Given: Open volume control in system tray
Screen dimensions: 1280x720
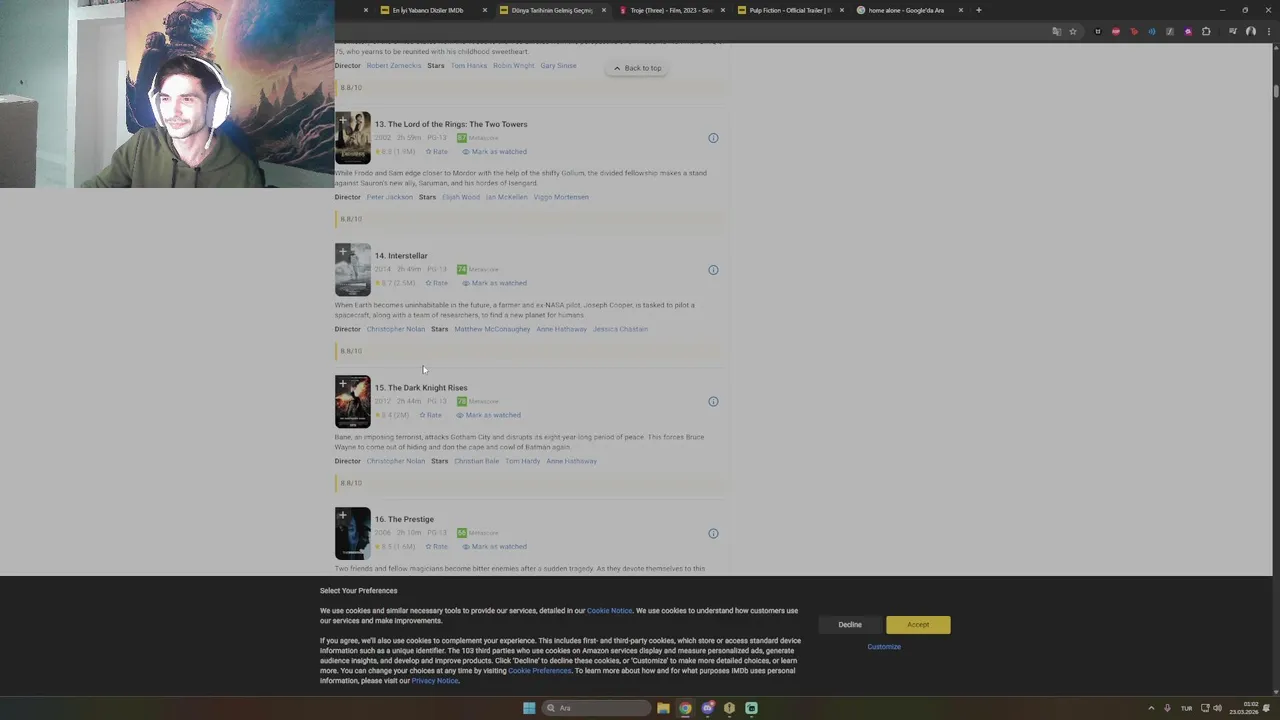Looking at the screenshot, I should [1217, 708].
